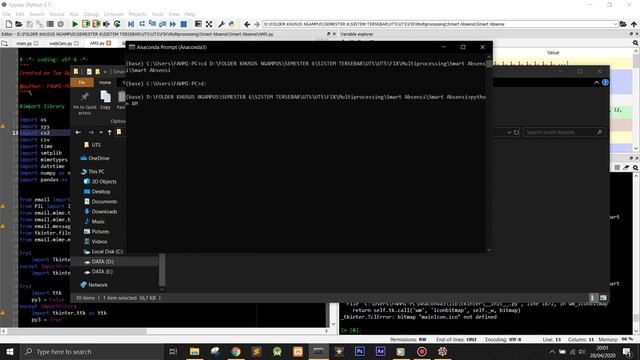Screen dimensions: 640x360
Task: Select OneDrive in navigation pane
Action: click(x=98, y=158)
